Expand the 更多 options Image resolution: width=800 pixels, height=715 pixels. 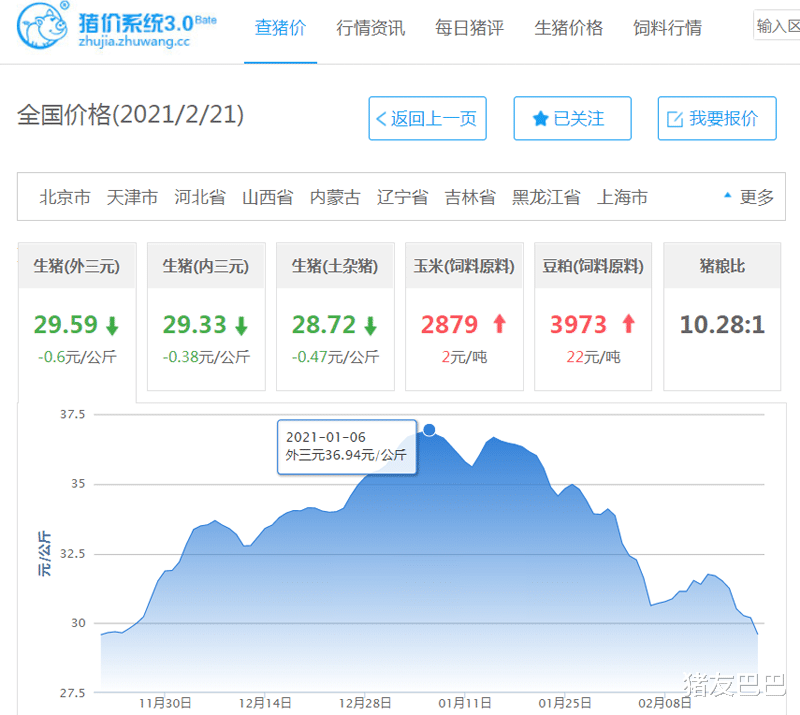click(755, 197)
